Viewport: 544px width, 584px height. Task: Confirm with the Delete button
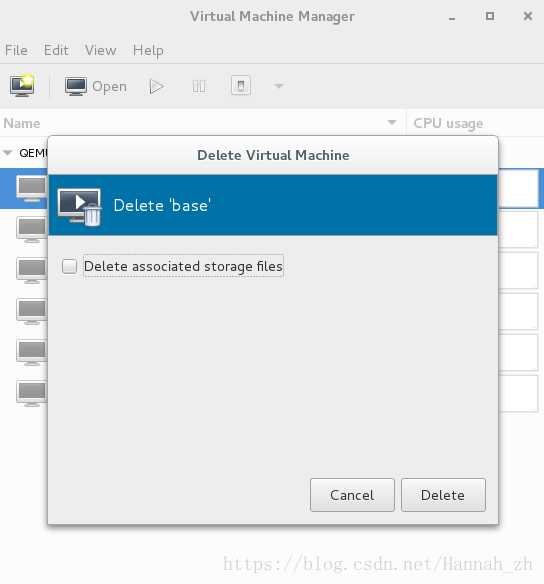click(443, 495)
